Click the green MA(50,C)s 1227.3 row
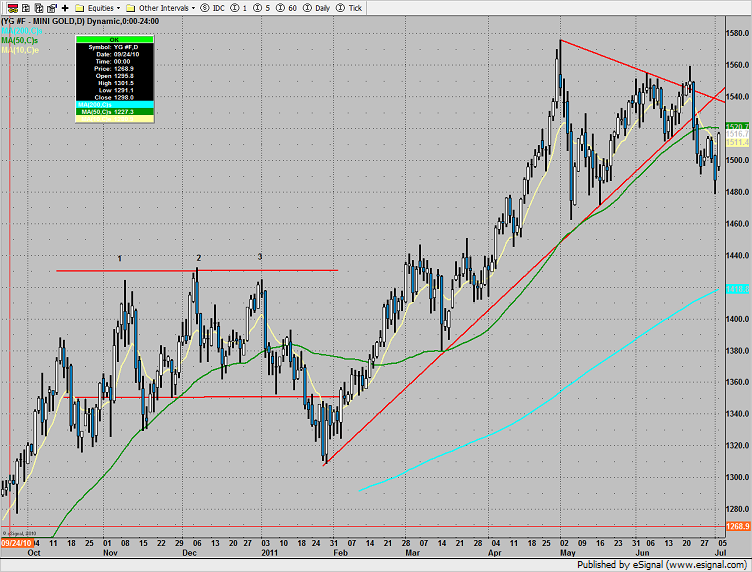Viewport: 752px width, 572px height. coord(115,112)
